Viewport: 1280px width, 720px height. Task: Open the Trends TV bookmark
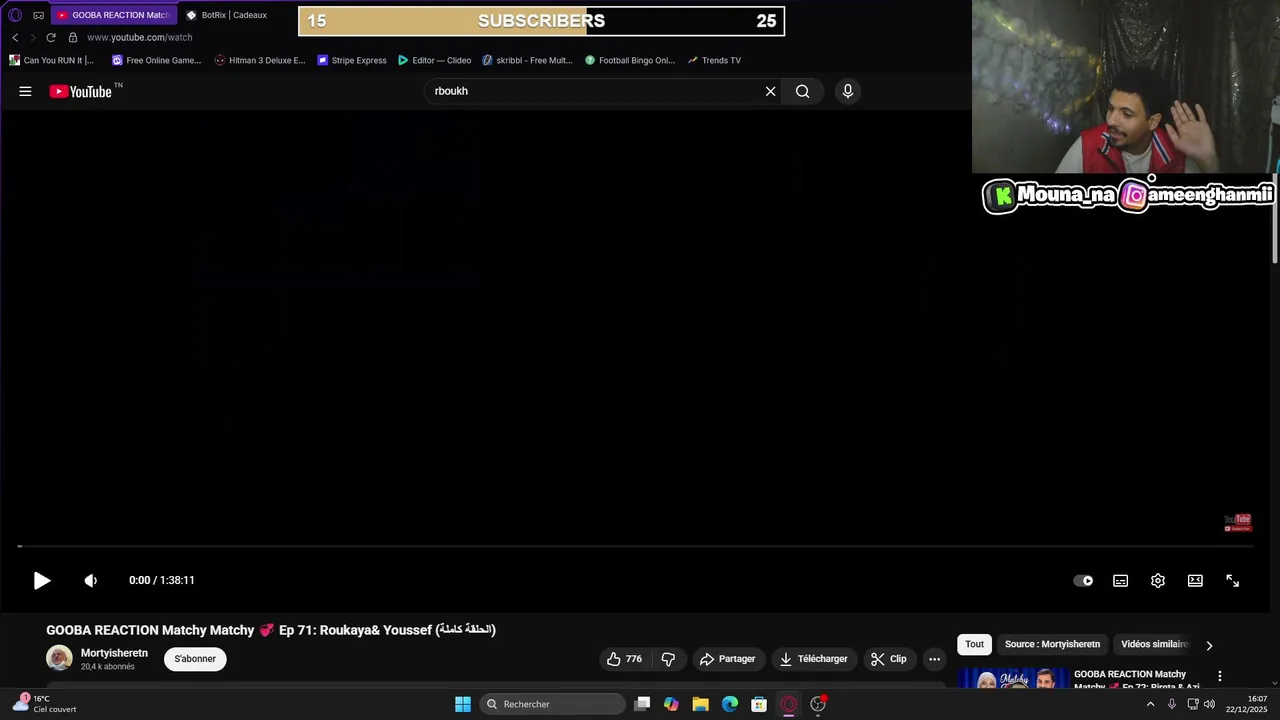(x=714, y=60)
